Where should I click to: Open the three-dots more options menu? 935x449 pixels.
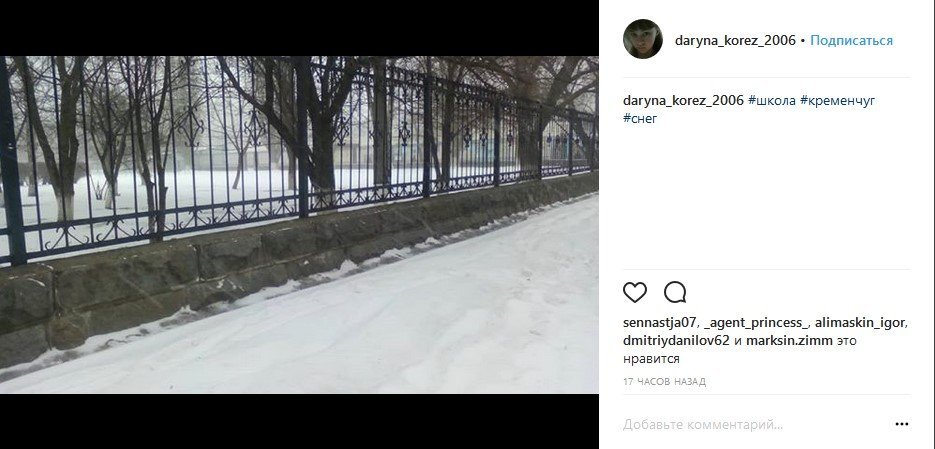tap(902, 425)
